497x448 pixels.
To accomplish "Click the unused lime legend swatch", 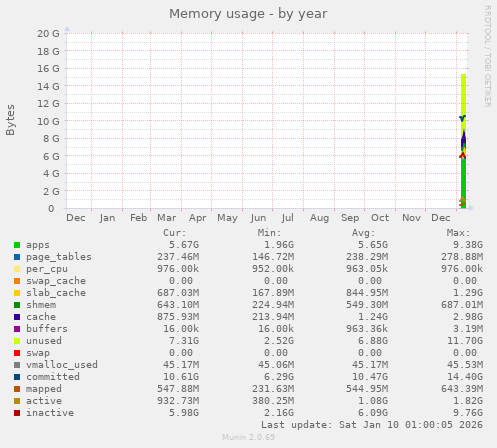I will coord(17,341).
